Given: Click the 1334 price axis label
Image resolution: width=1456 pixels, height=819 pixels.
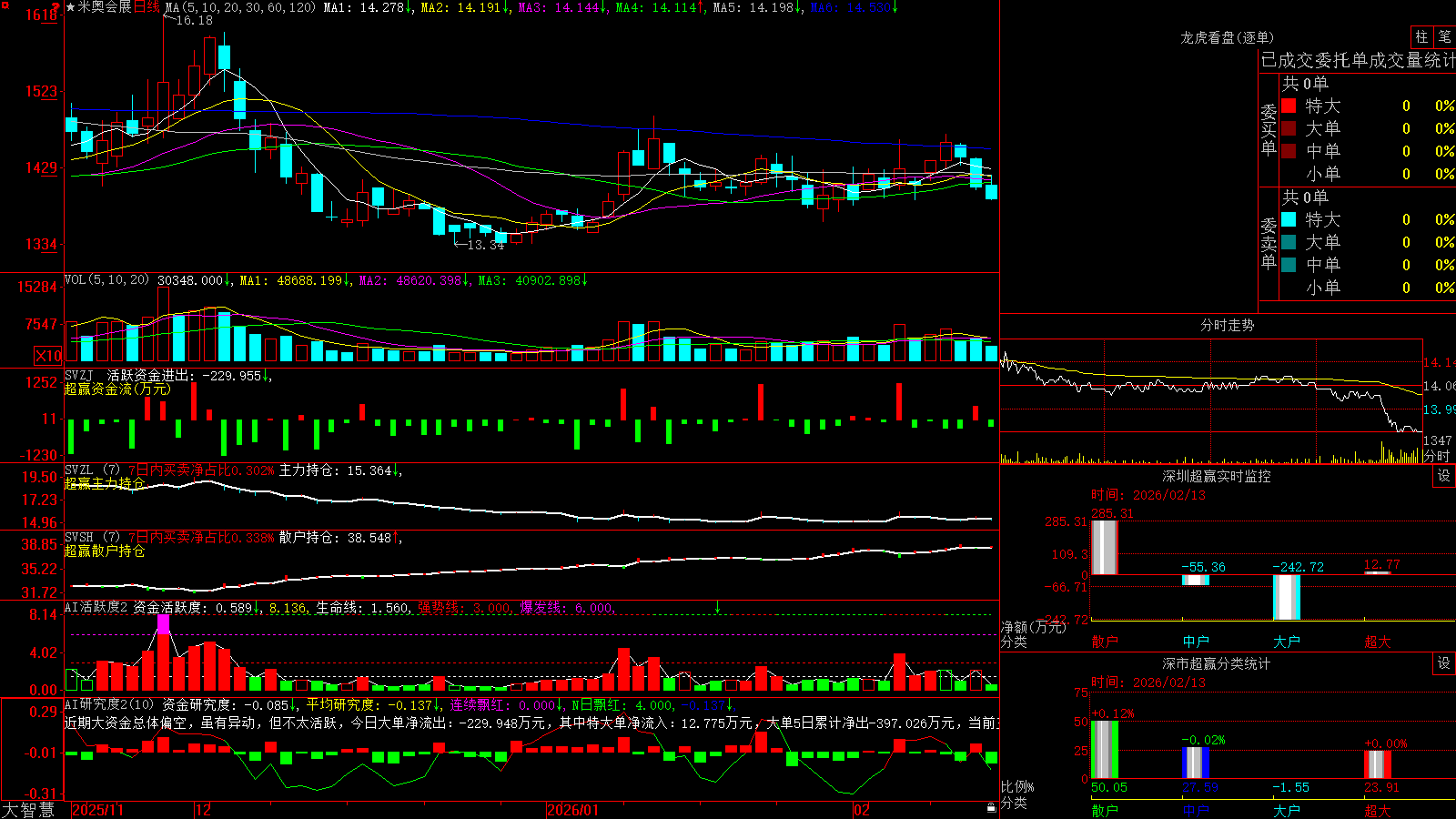Looking at the screenshot, I should pos(42,245).
